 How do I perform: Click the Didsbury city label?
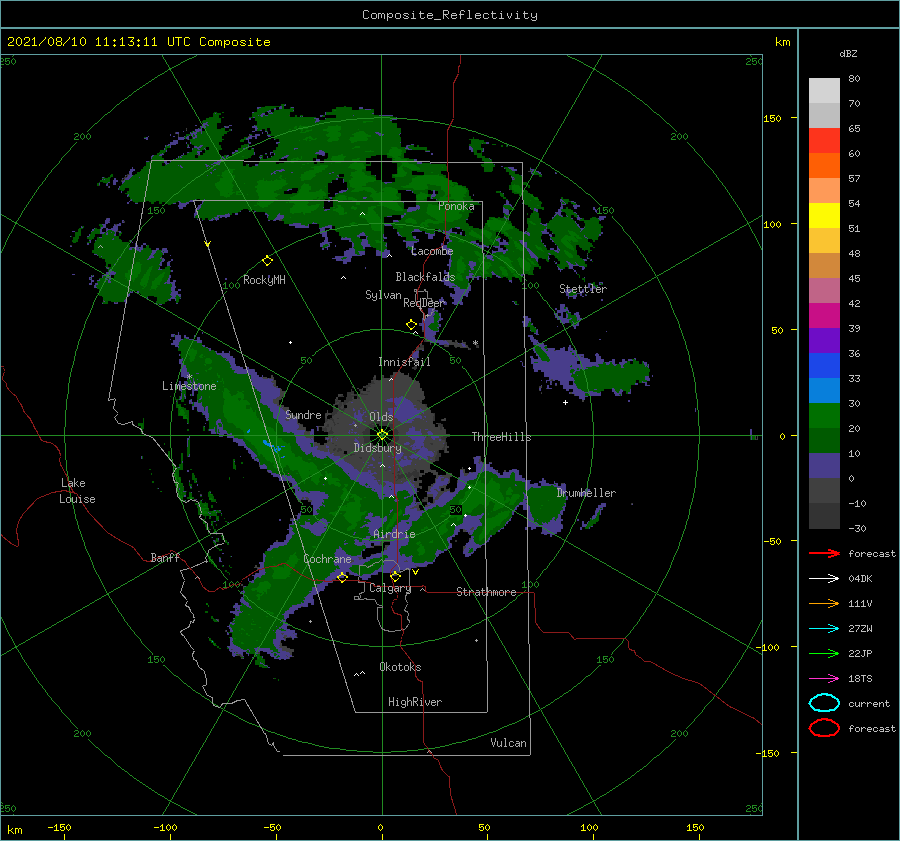click(377, 448)
